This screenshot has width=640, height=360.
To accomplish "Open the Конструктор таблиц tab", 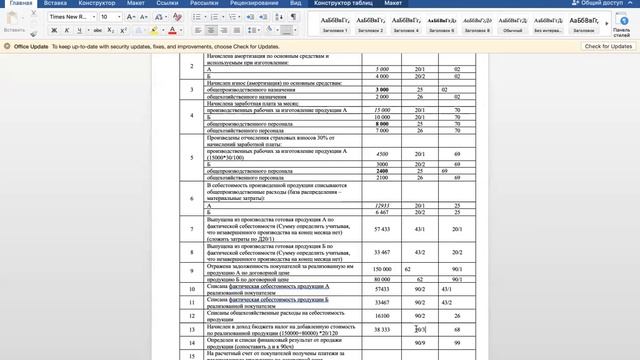I will [343, 3].
